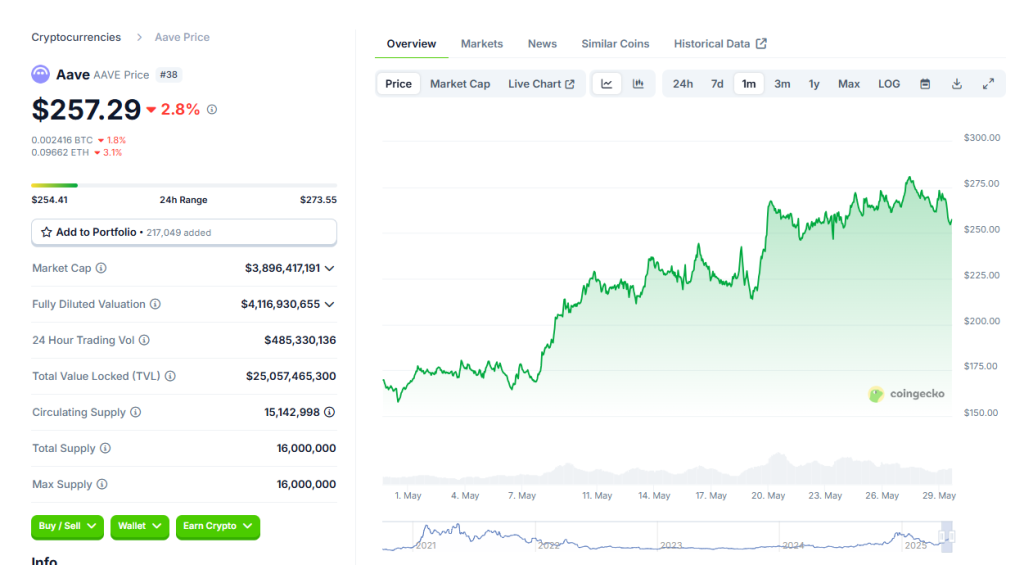Click the 0.09662 ETH price text
Screen dimensions: 1024x565
click(x=60, y=152)
